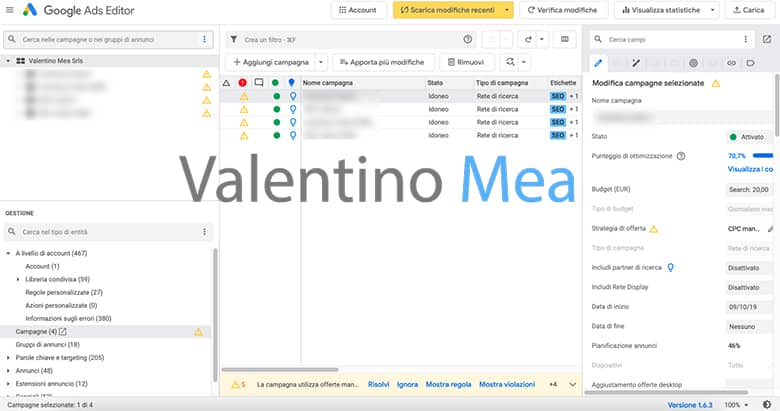Open options menu in Cerca campi search
780x411 pixels.
tap(745, 39)
